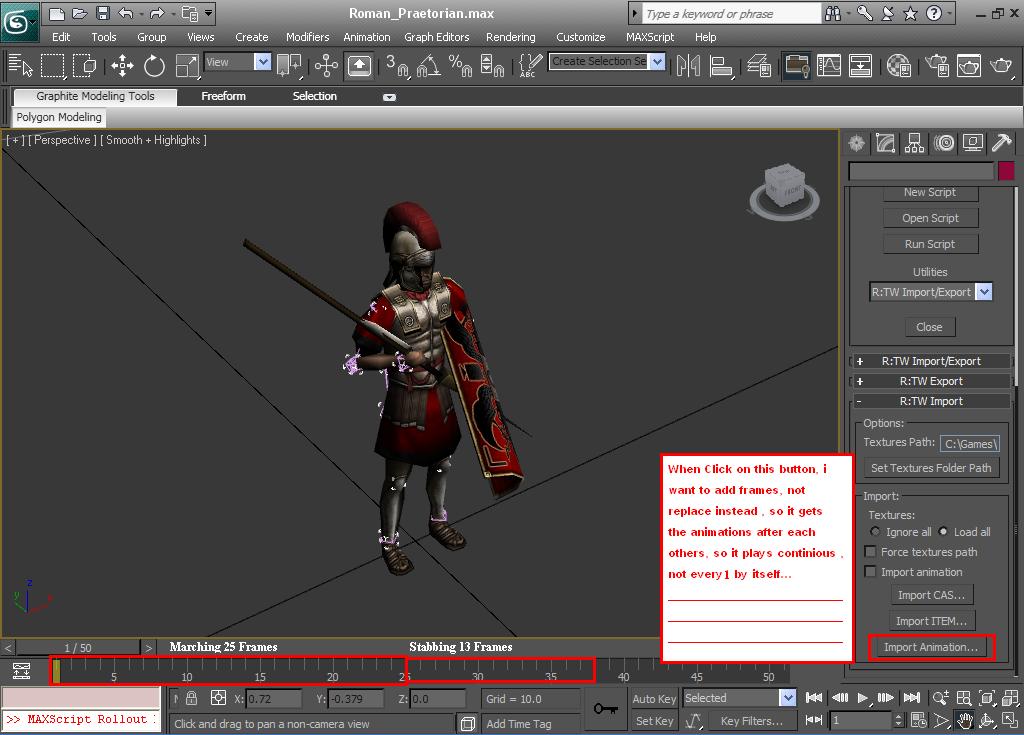Toggle the Selection Lock padlock
The height and width of the screenshot is (735, 1024).
191,698
